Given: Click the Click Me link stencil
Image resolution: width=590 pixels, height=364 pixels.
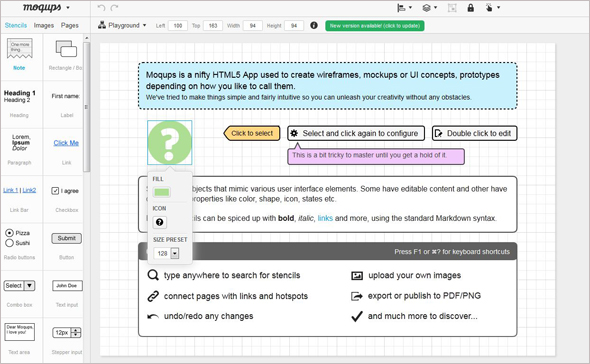Looking at the screenshot, I should (x=66, y=143).
